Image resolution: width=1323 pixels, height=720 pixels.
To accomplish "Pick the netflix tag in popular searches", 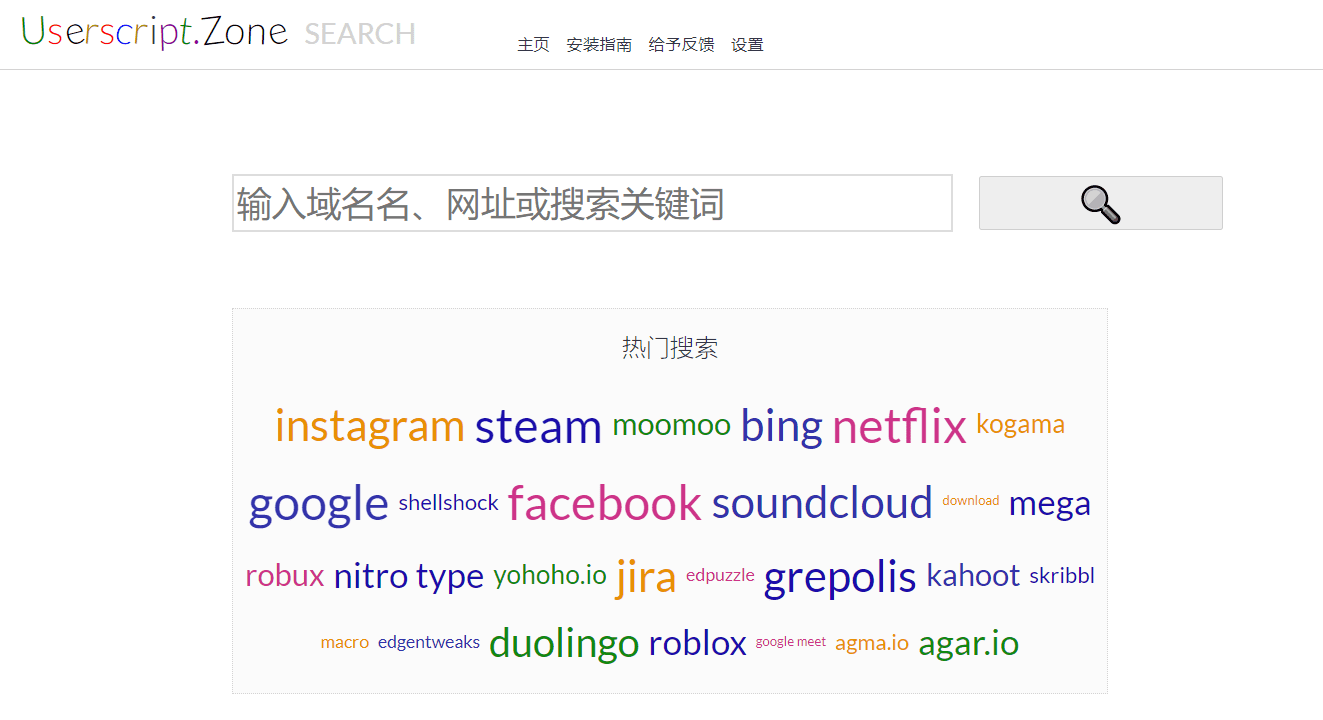I will point(899,426).
